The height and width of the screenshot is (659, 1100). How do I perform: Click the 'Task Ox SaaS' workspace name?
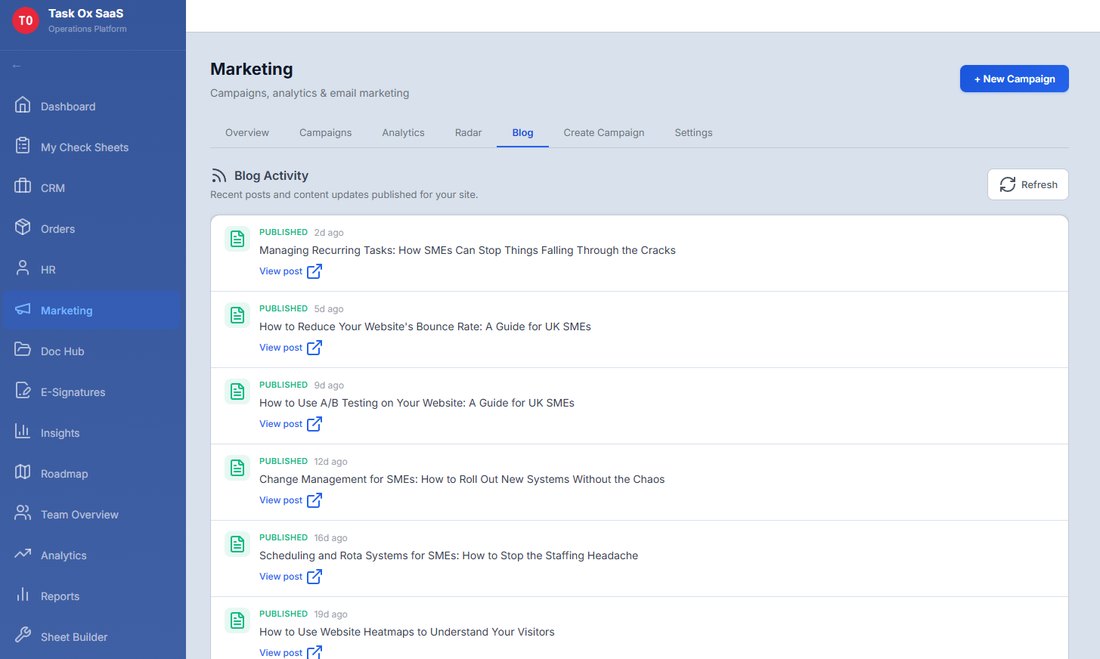(86, 13)
